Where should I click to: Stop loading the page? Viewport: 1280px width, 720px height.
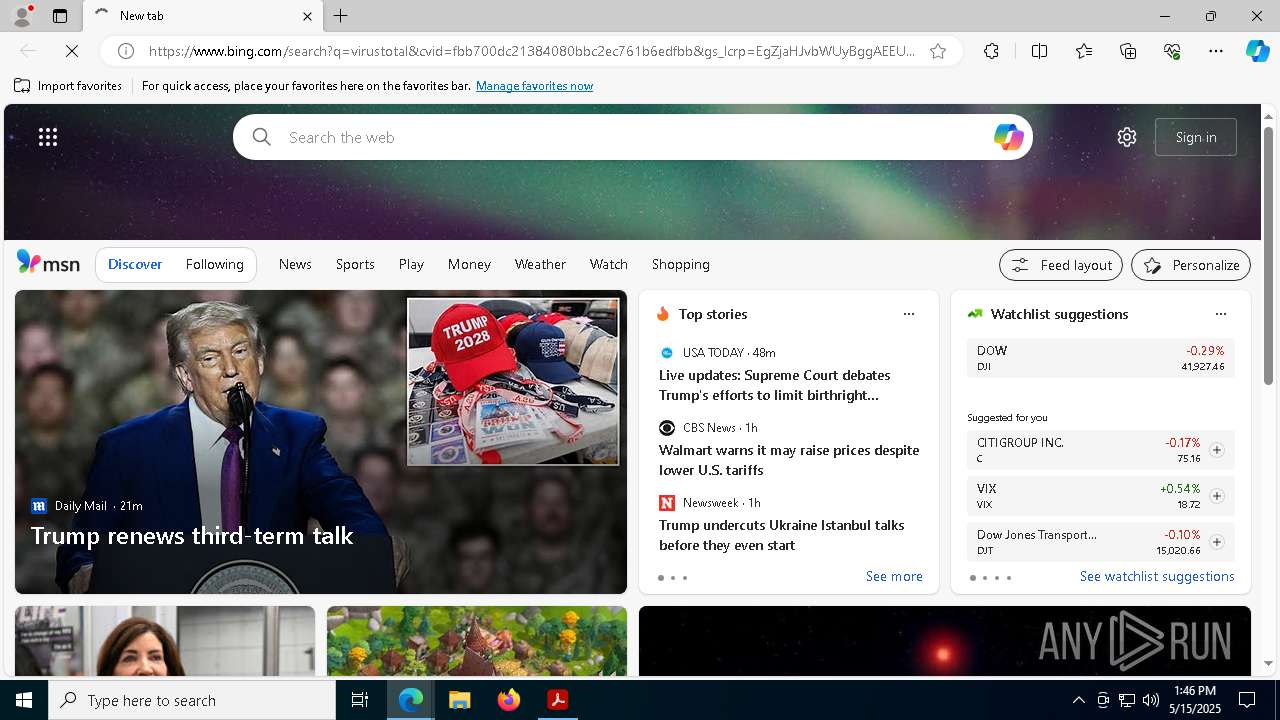tap(73, 51)
